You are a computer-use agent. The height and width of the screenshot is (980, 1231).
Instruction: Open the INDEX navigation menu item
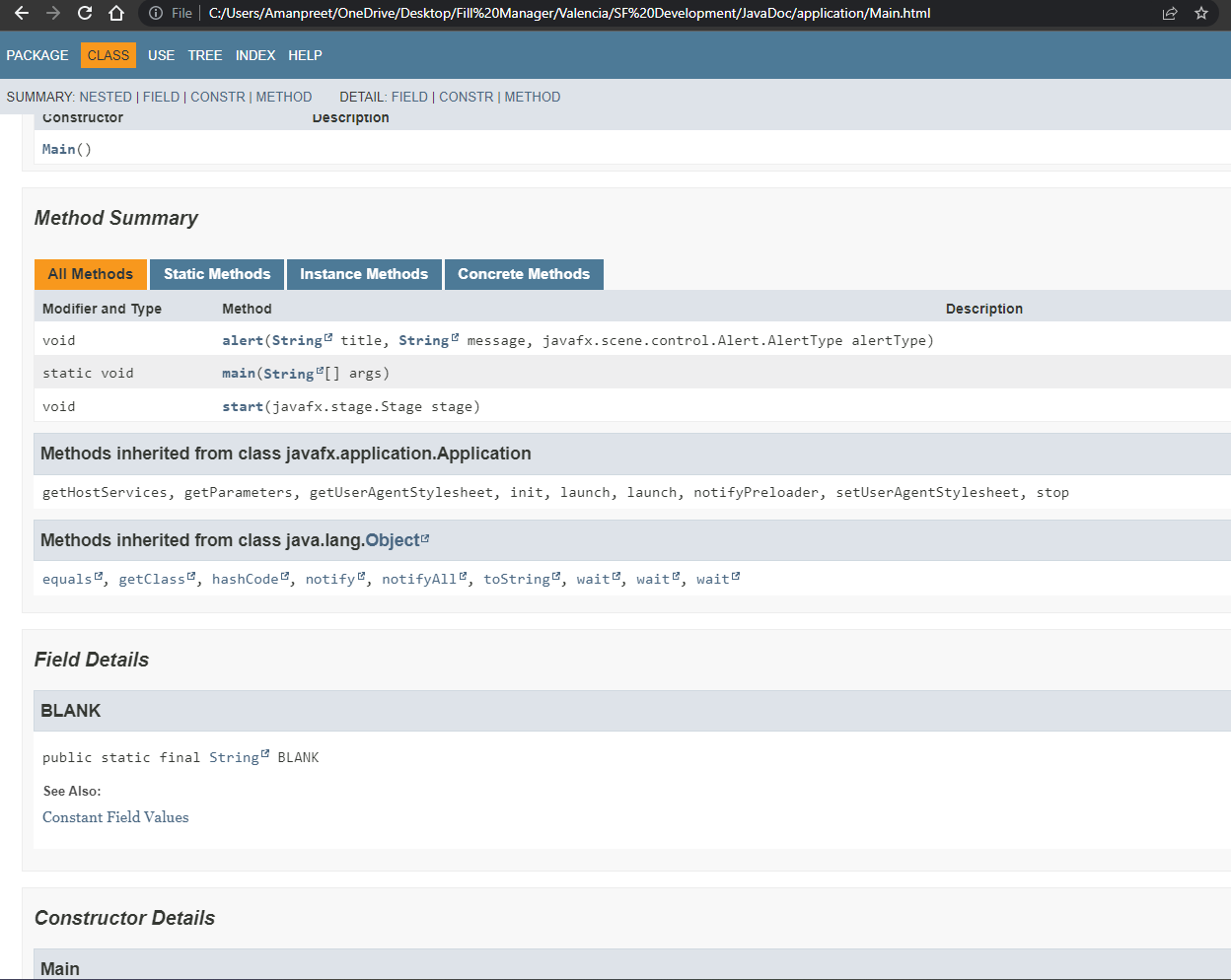[x=255, y=55]
